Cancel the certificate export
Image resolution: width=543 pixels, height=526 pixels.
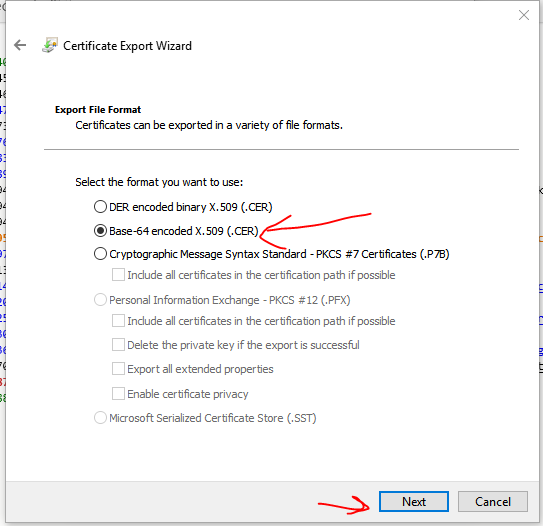pyautogui.click(x=493, y=501)
